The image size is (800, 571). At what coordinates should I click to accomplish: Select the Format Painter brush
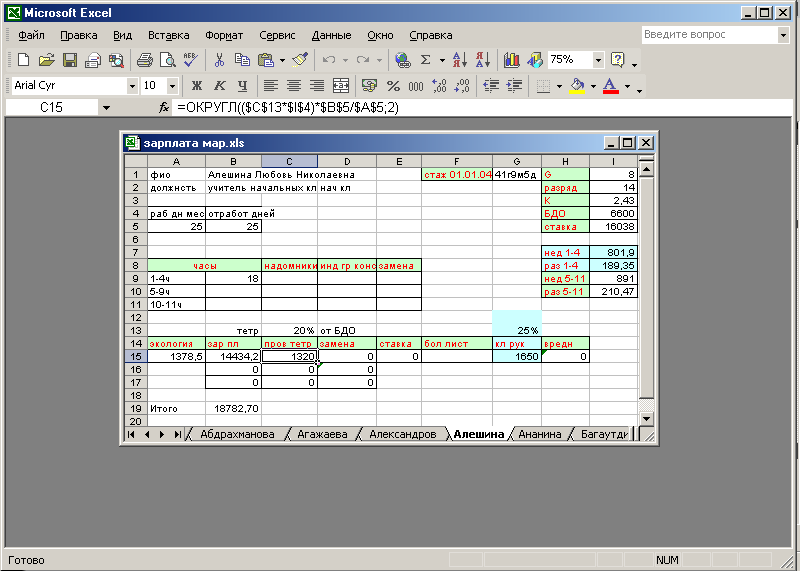tap(301, 60)
